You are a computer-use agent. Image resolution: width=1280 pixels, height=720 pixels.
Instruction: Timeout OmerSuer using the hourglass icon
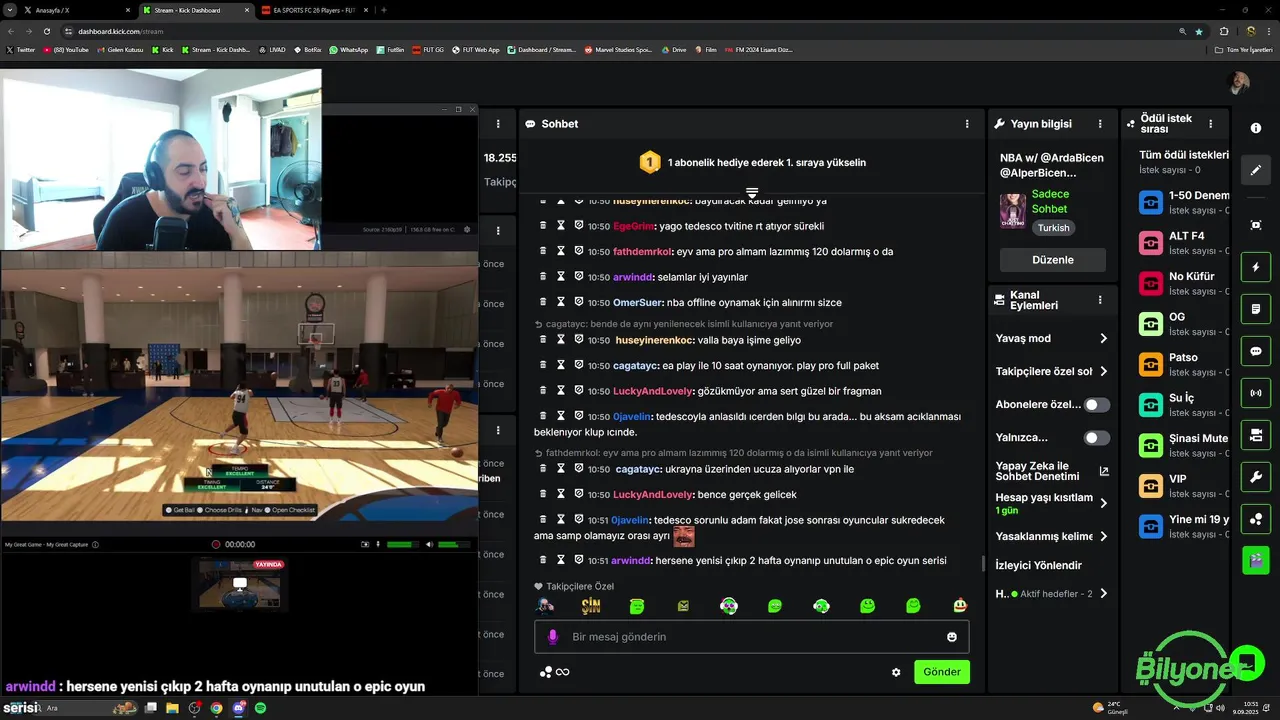tap(561, 302)
